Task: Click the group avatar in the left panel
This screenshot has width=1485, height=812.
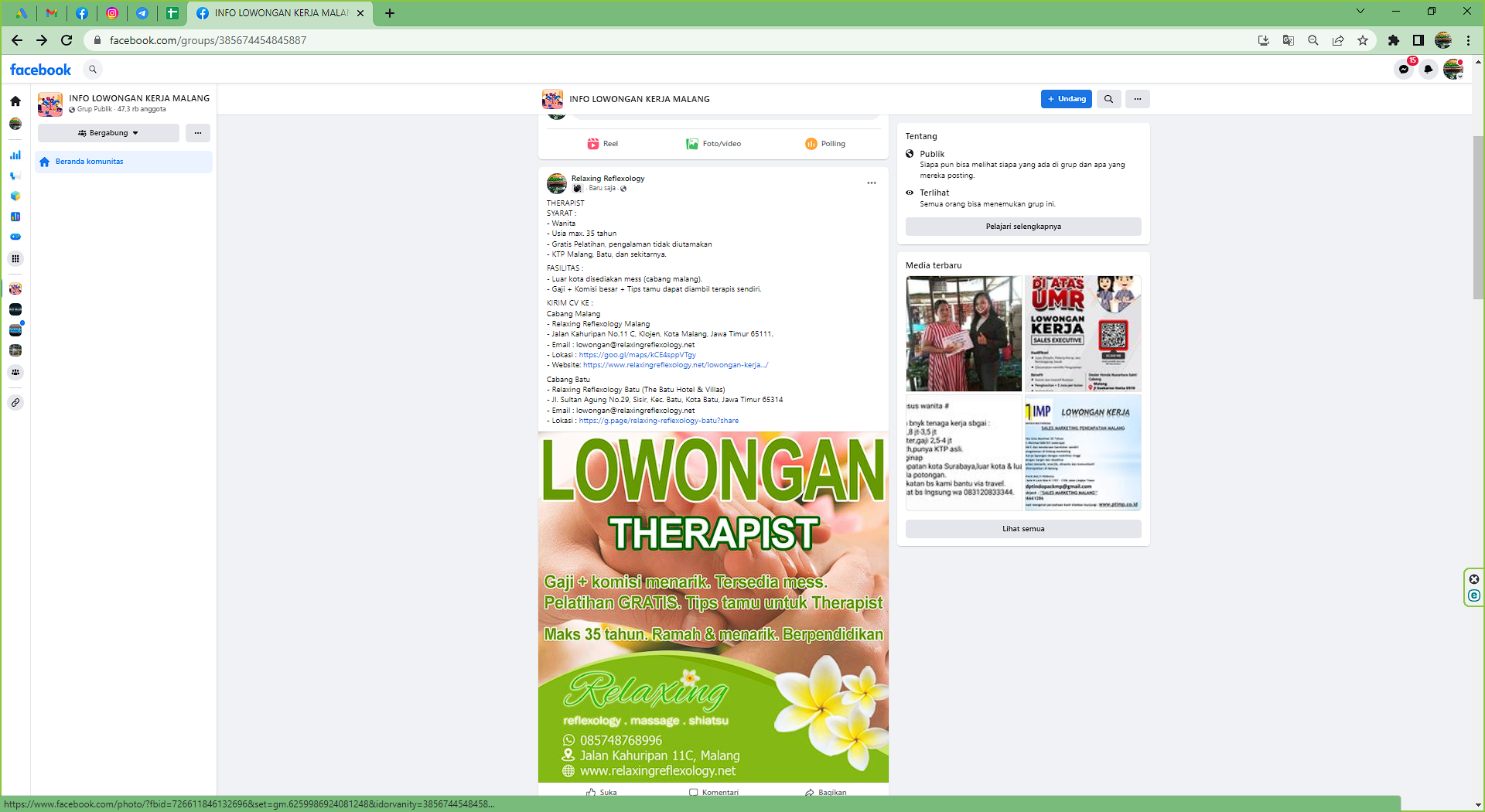Action: pos(50,104)
